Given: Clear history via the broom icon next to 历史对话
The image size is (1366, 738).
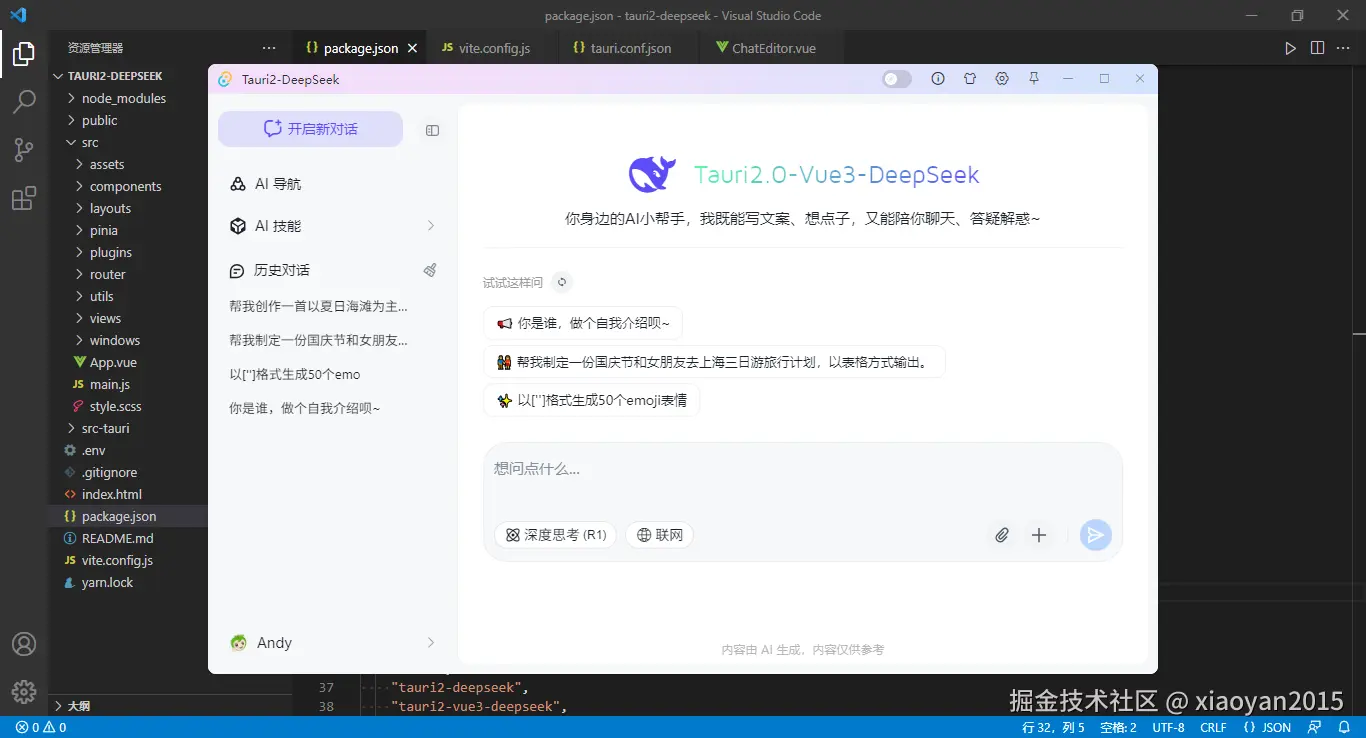Looking at the screenshot, I should pos(429,270).
